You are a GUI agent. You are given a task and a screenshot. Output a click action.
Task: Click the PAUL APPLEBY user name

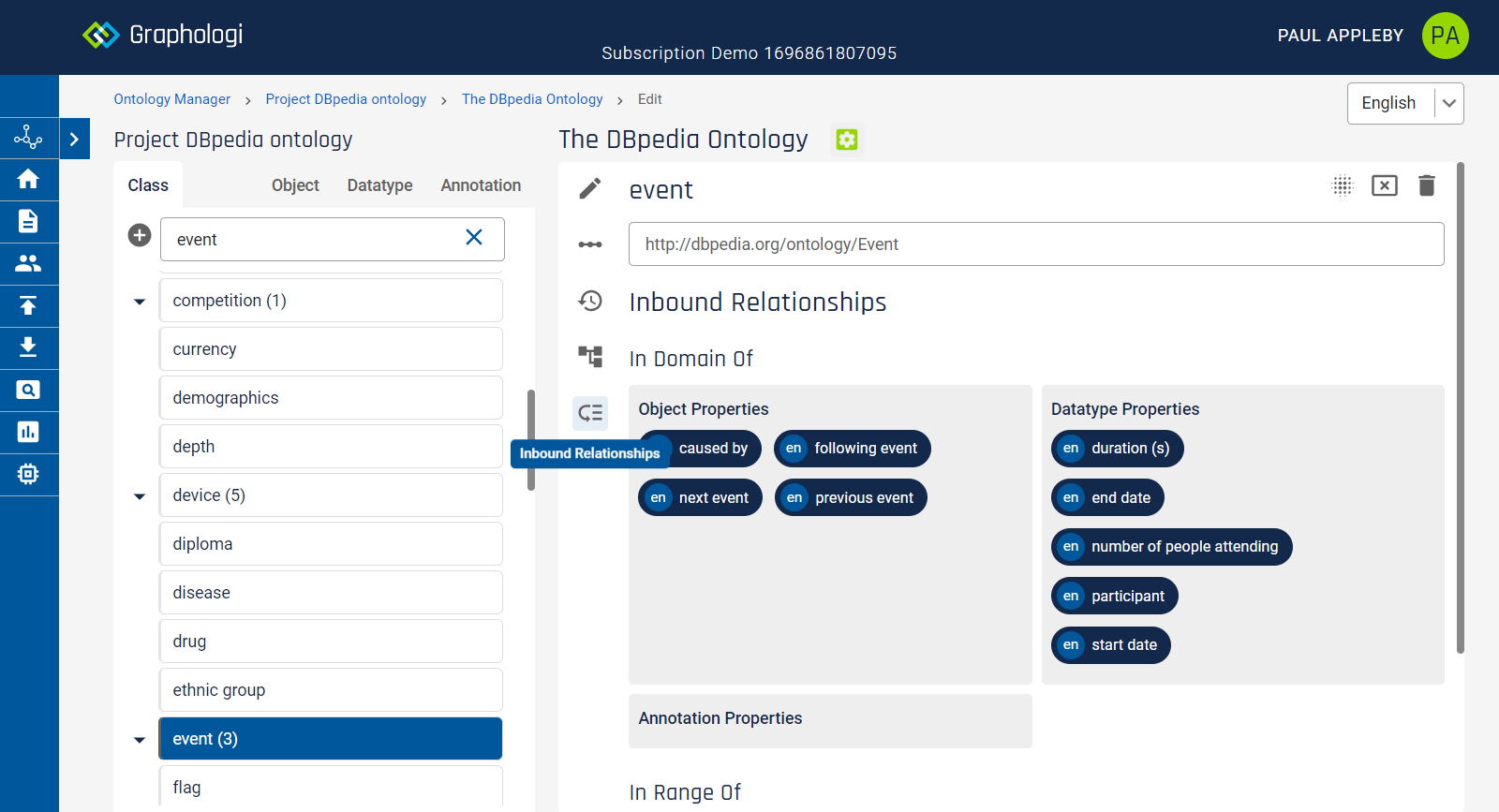point(1341,36)
